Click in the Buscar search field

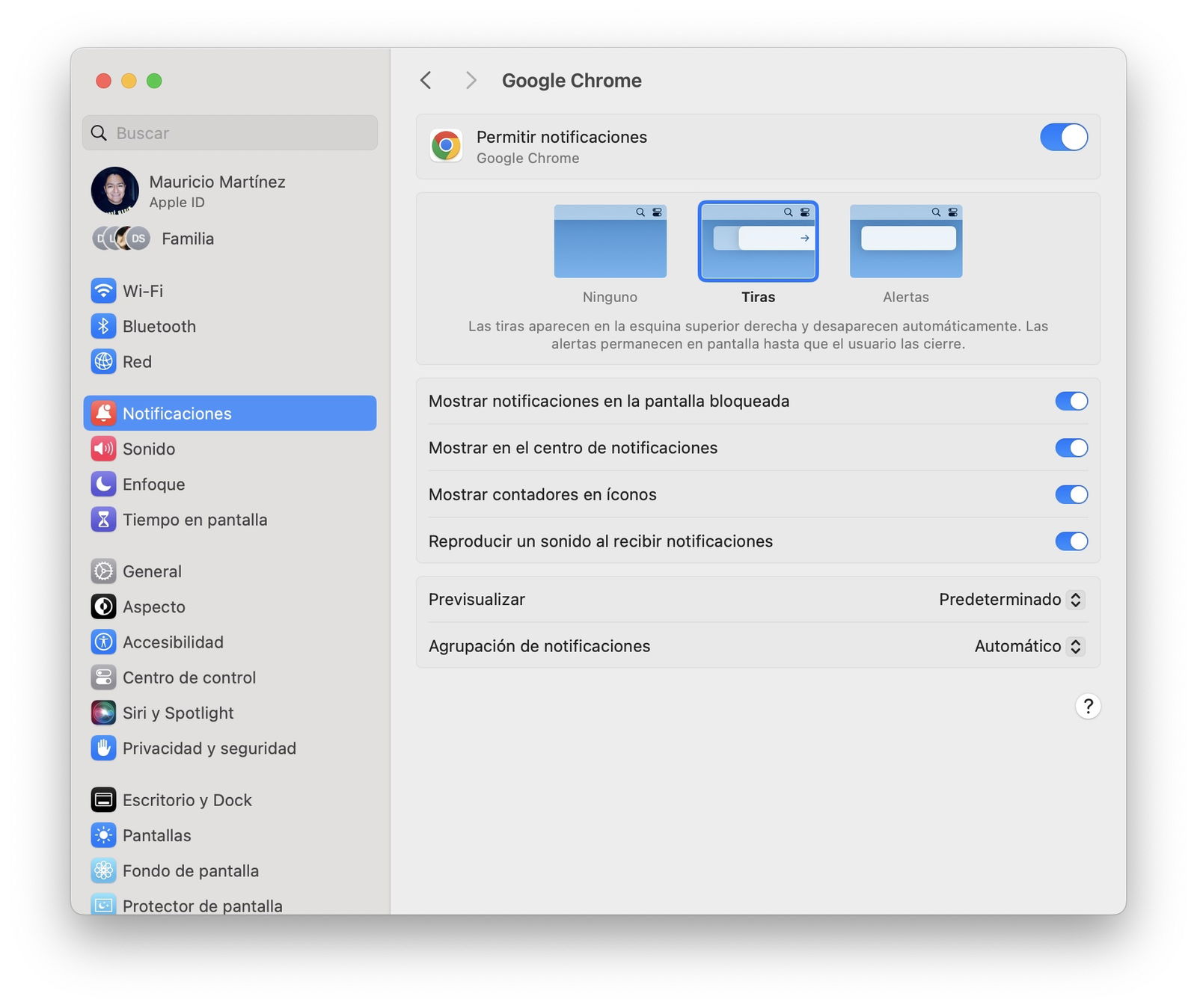tap(230, 133)
